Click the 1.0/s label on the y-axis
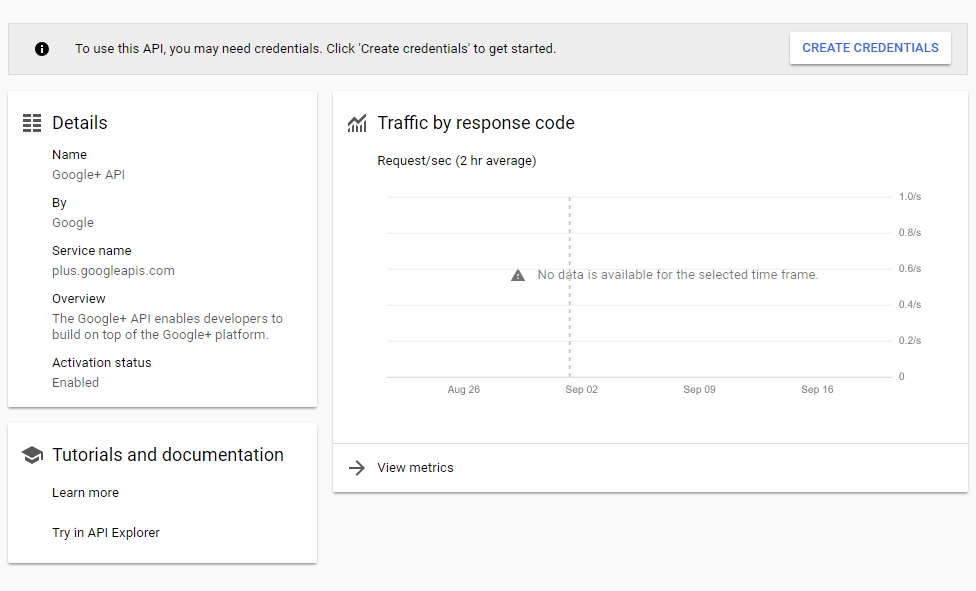Image resolution: width=976 pixels, height=591 pixels. point(909,197)
